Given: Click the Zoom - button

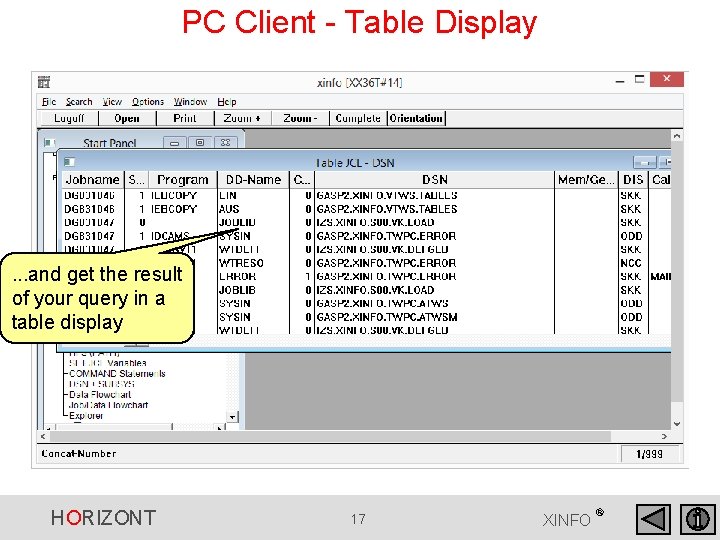Looking at the screenshot, I should point(300,118).
